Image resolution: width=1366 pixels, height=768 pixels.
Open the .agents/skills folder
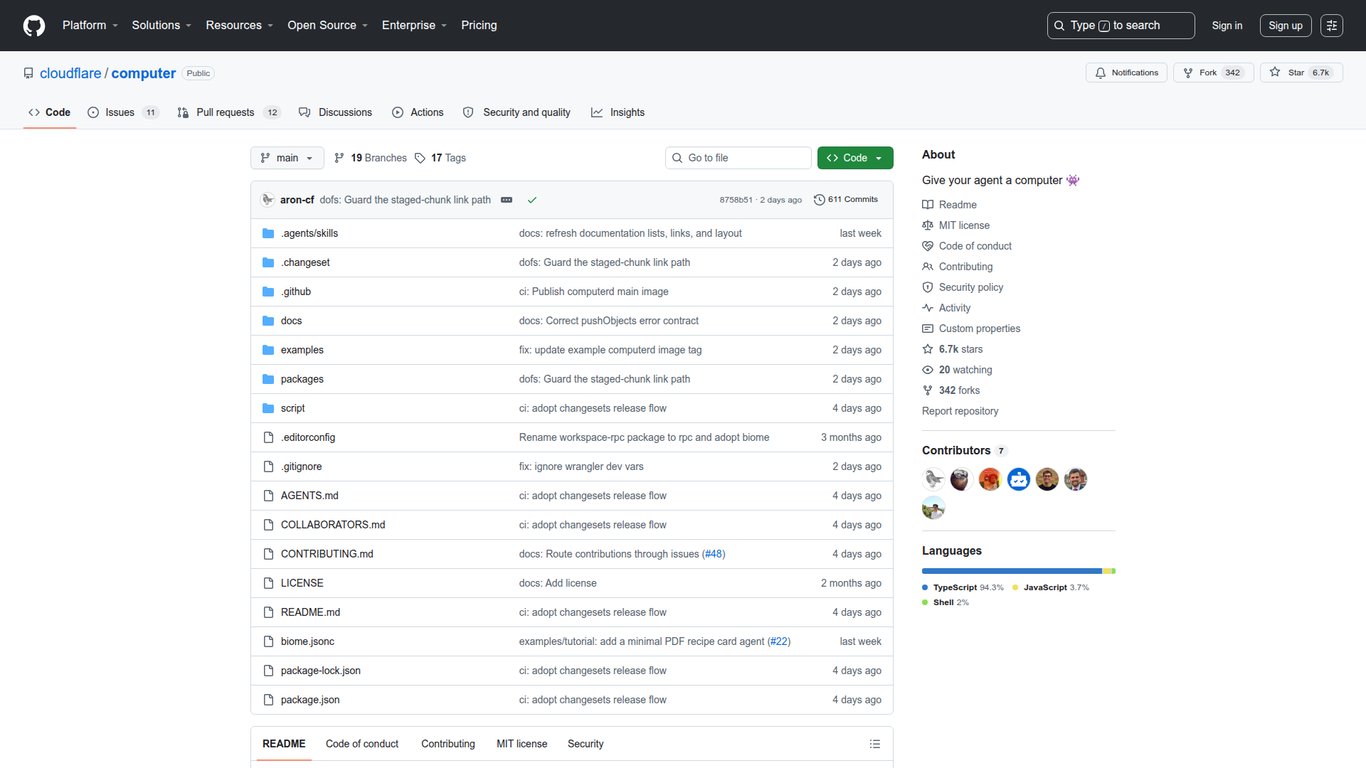pyautogui.click(x=309, y=233)
